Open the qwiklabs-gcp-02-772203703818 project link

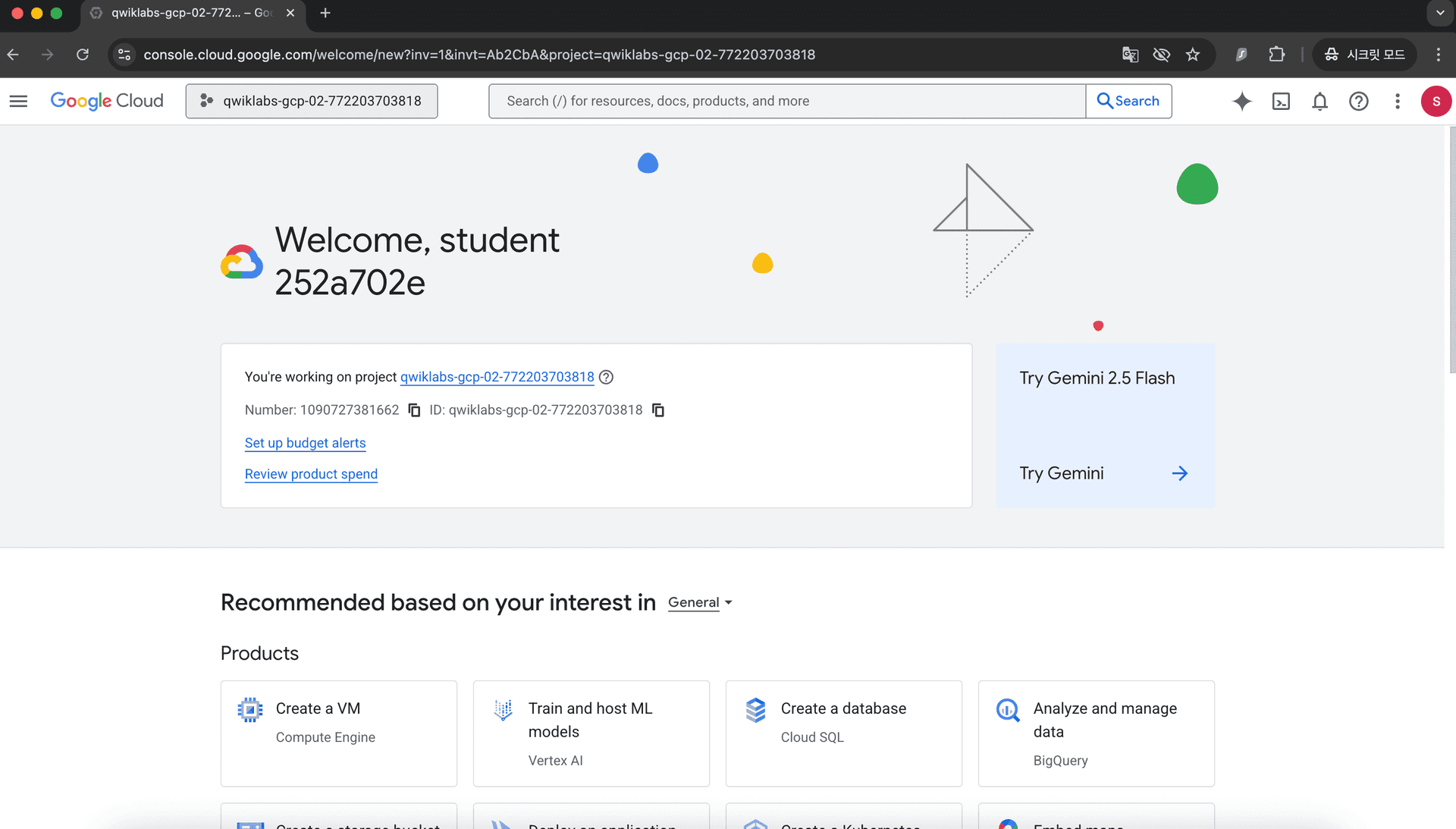[497, 377]
